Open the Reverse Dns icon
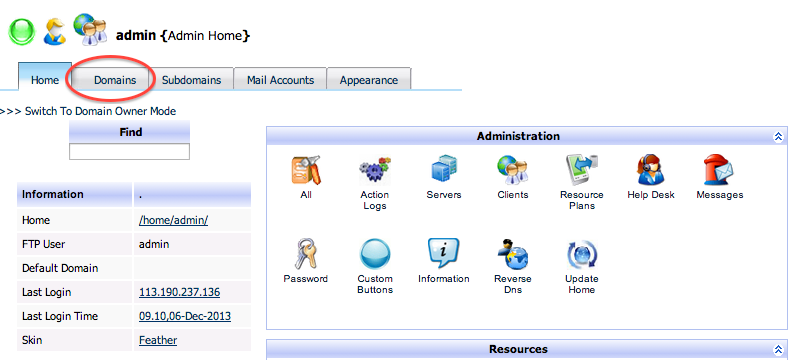Image resolution: width=807 pixels, height=360 pixels. (513, 254)
